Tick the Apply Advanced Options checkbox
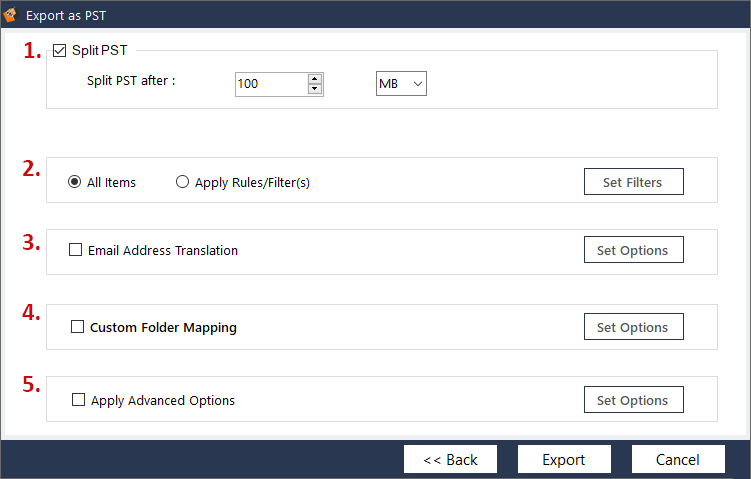This screenshot has width=751, height=479. tap(78, 400)
